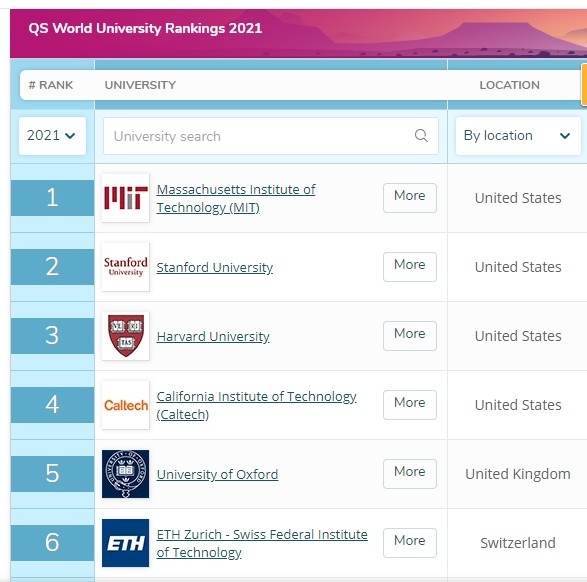Open the Harvard University link

point(213,336)
